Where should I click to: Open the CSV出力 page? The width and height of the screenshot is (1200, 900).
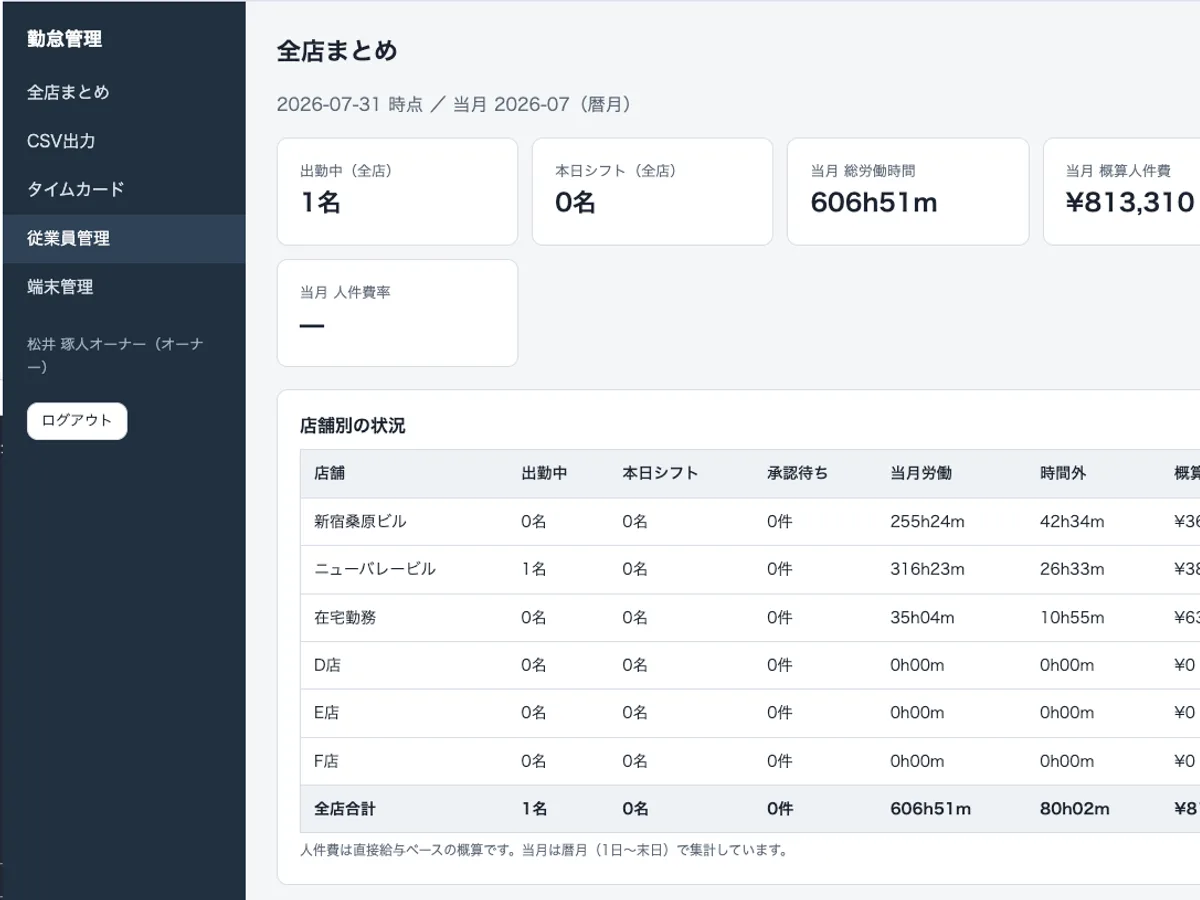pos(124,141)
